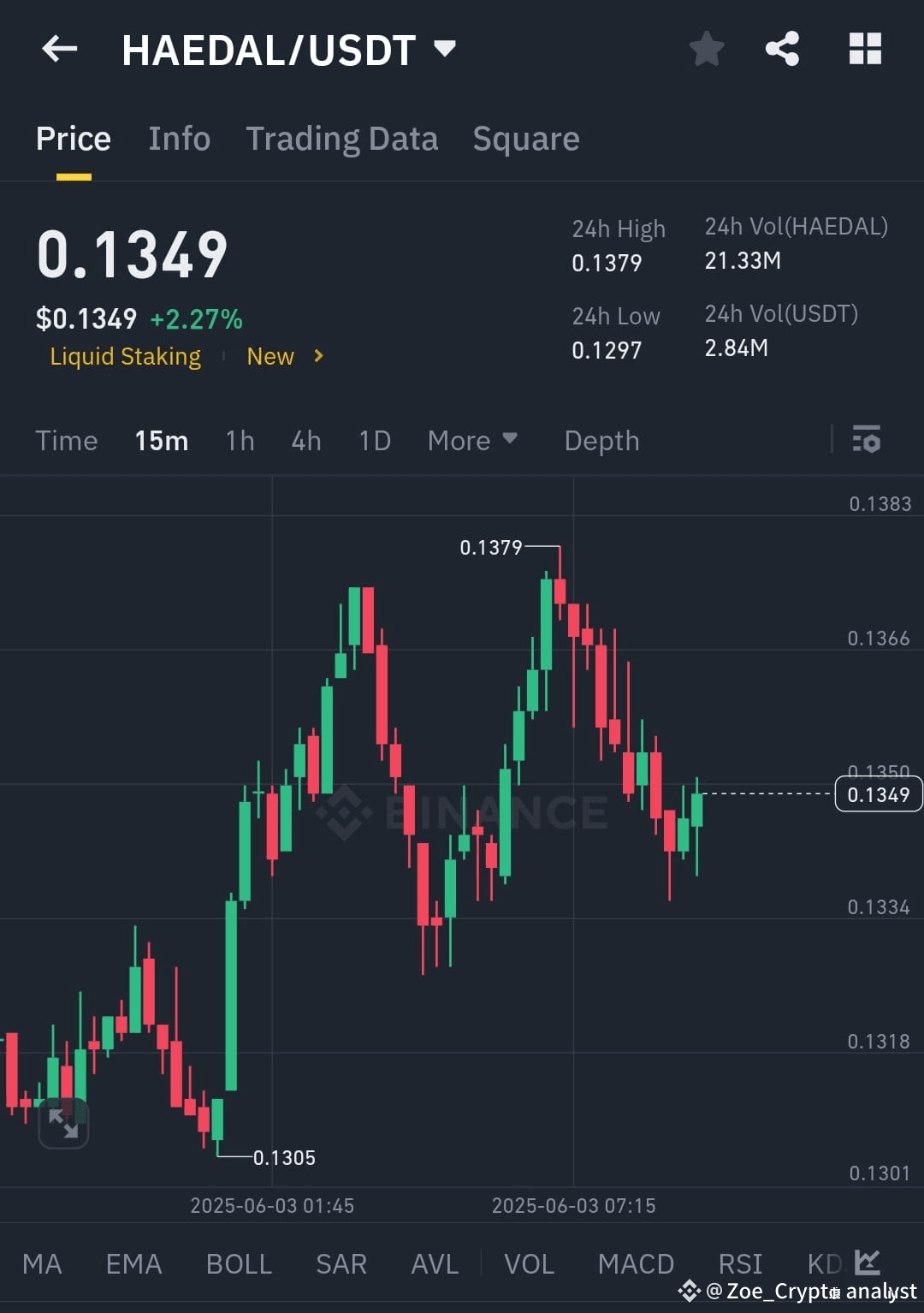Image resolution: width=924 pixels, height=1313 pixels.
Task: Tap the back arrow to exit the chart
Action: (58, 49)
